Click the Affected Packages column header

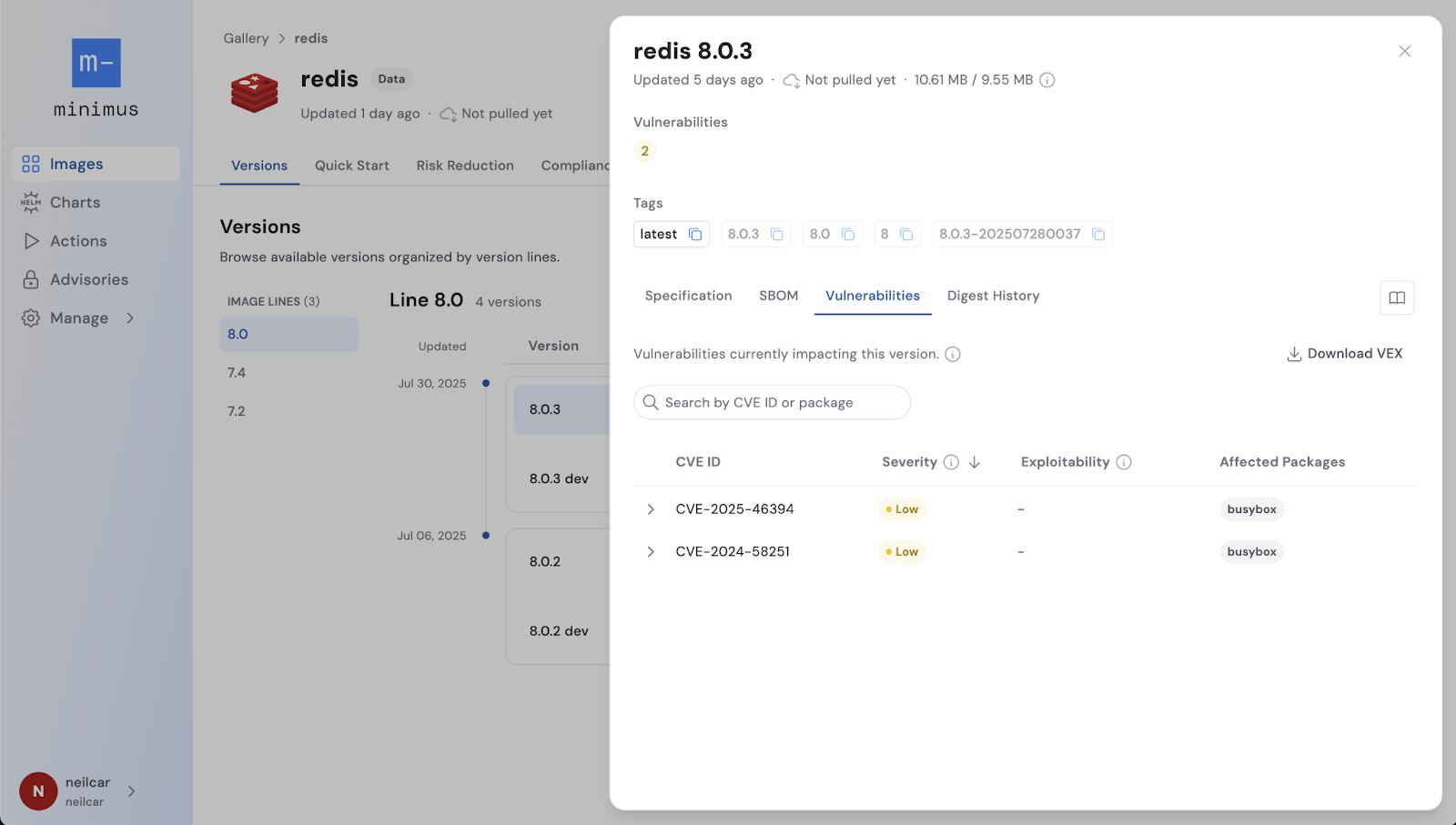pyautogui.click(x=1282, y=462)
